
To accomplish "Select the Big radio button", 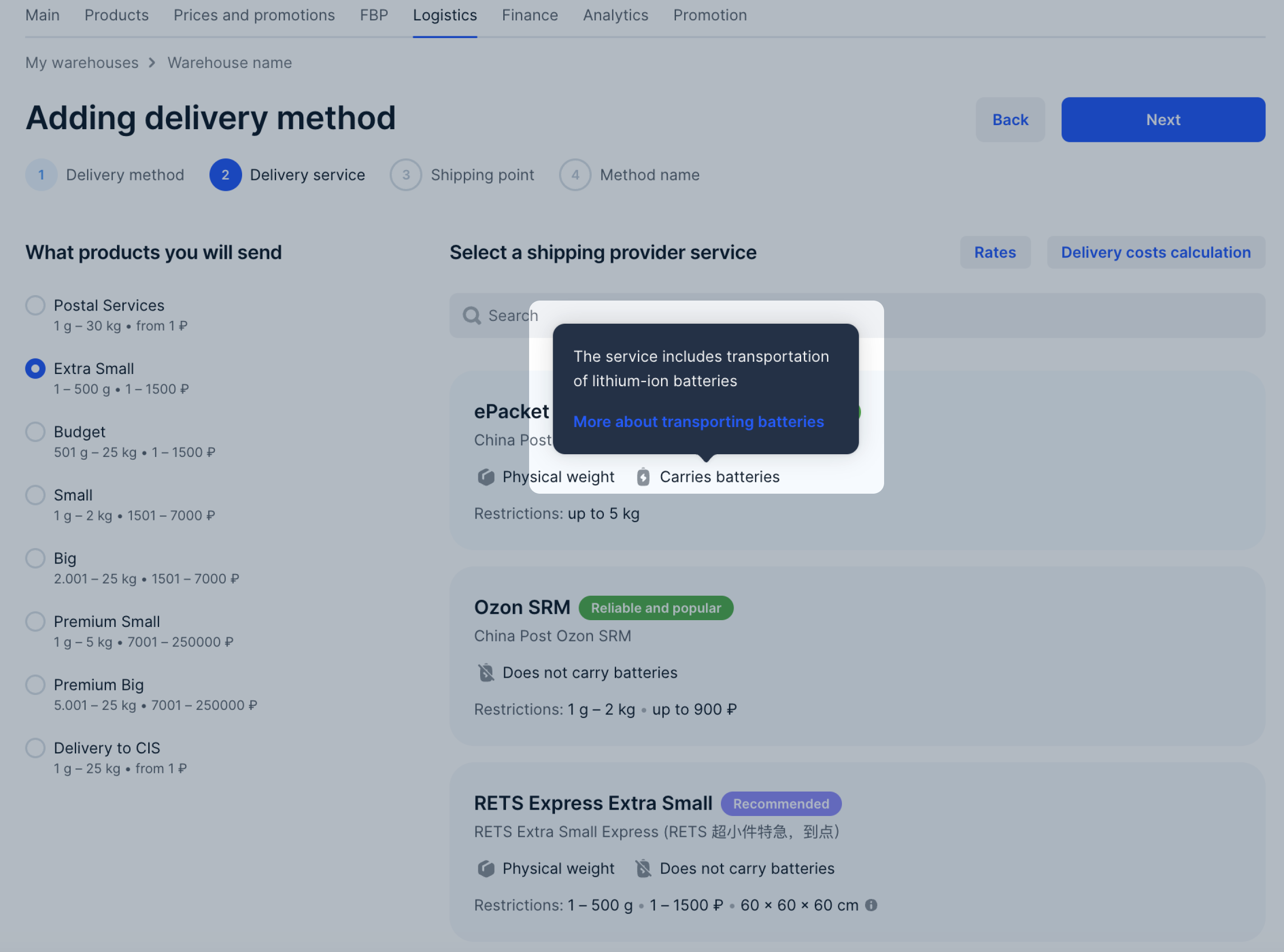I will pos(35,559).
